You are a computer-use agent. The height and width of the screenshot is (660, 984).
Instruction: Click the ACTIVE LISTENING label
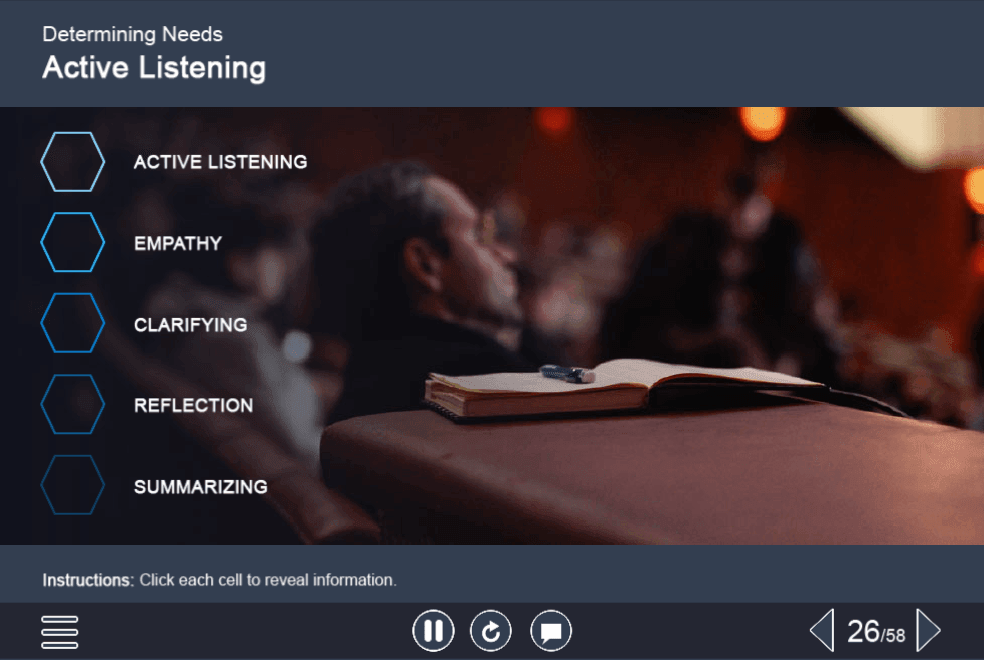220,162
